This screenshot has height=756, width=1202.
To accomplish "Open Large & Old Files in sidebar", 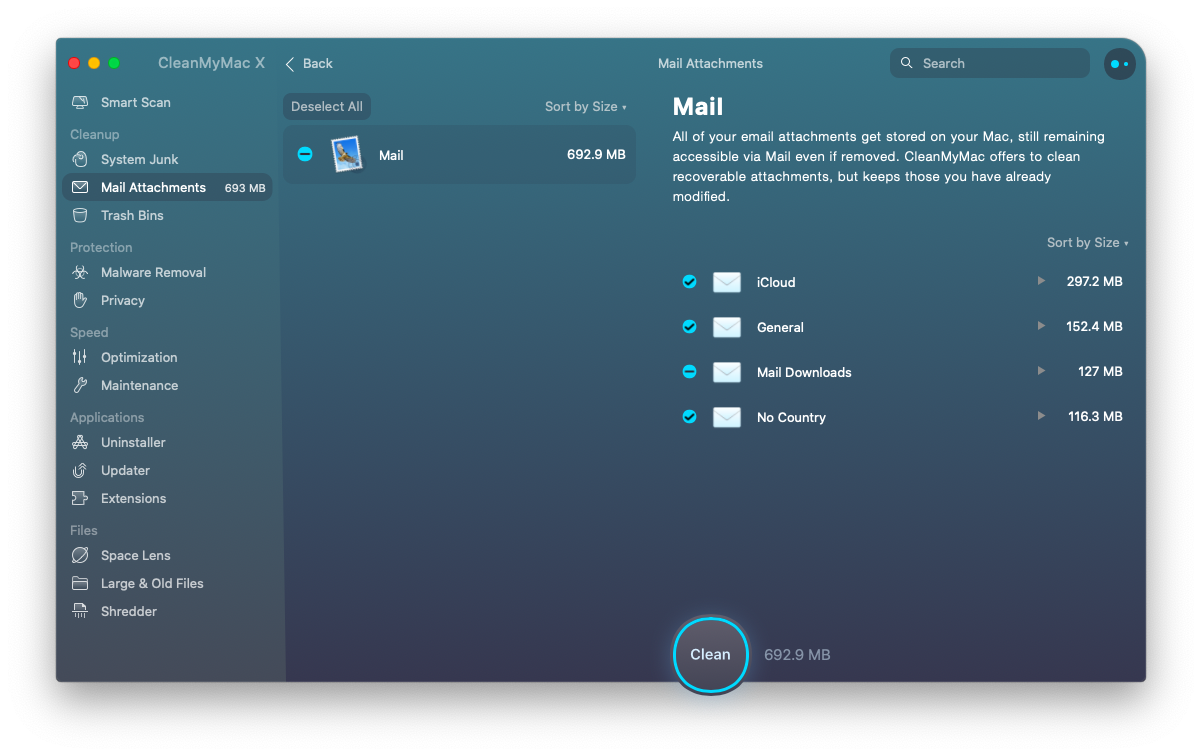I will tap(167, 583).
